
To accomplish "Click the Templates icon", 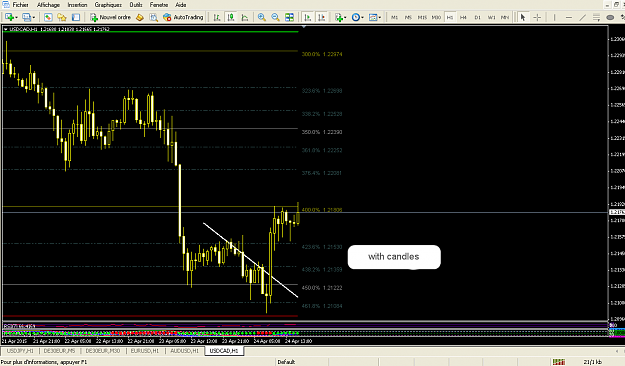I will [x=373, y=17].
